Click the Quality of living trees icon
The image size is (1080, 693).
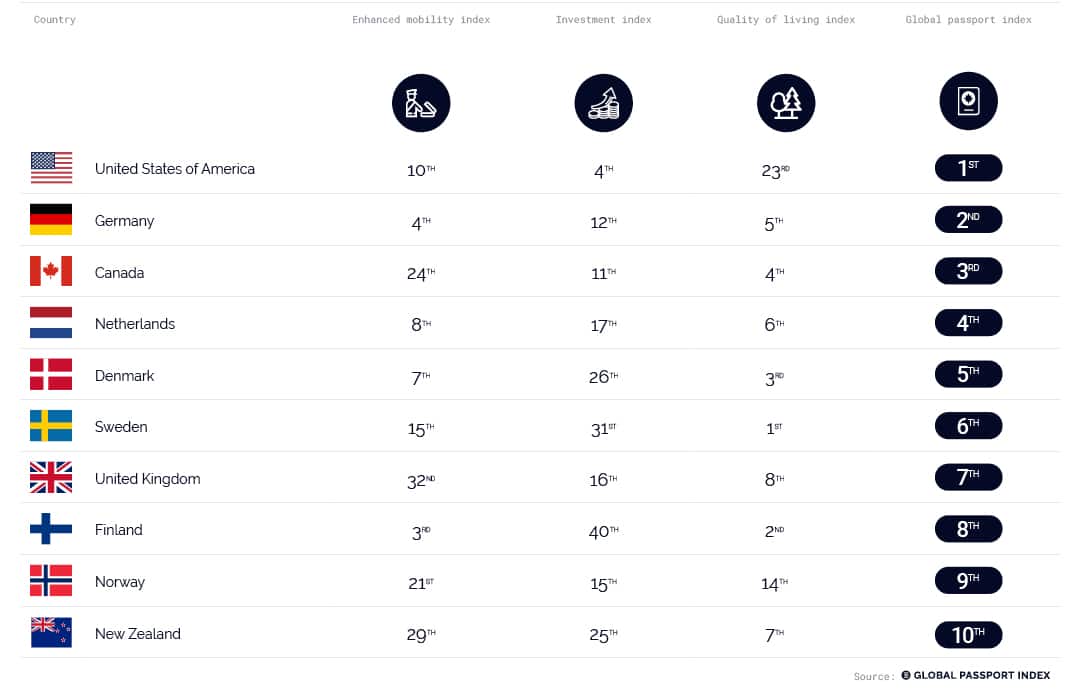(x=786, y=103)
